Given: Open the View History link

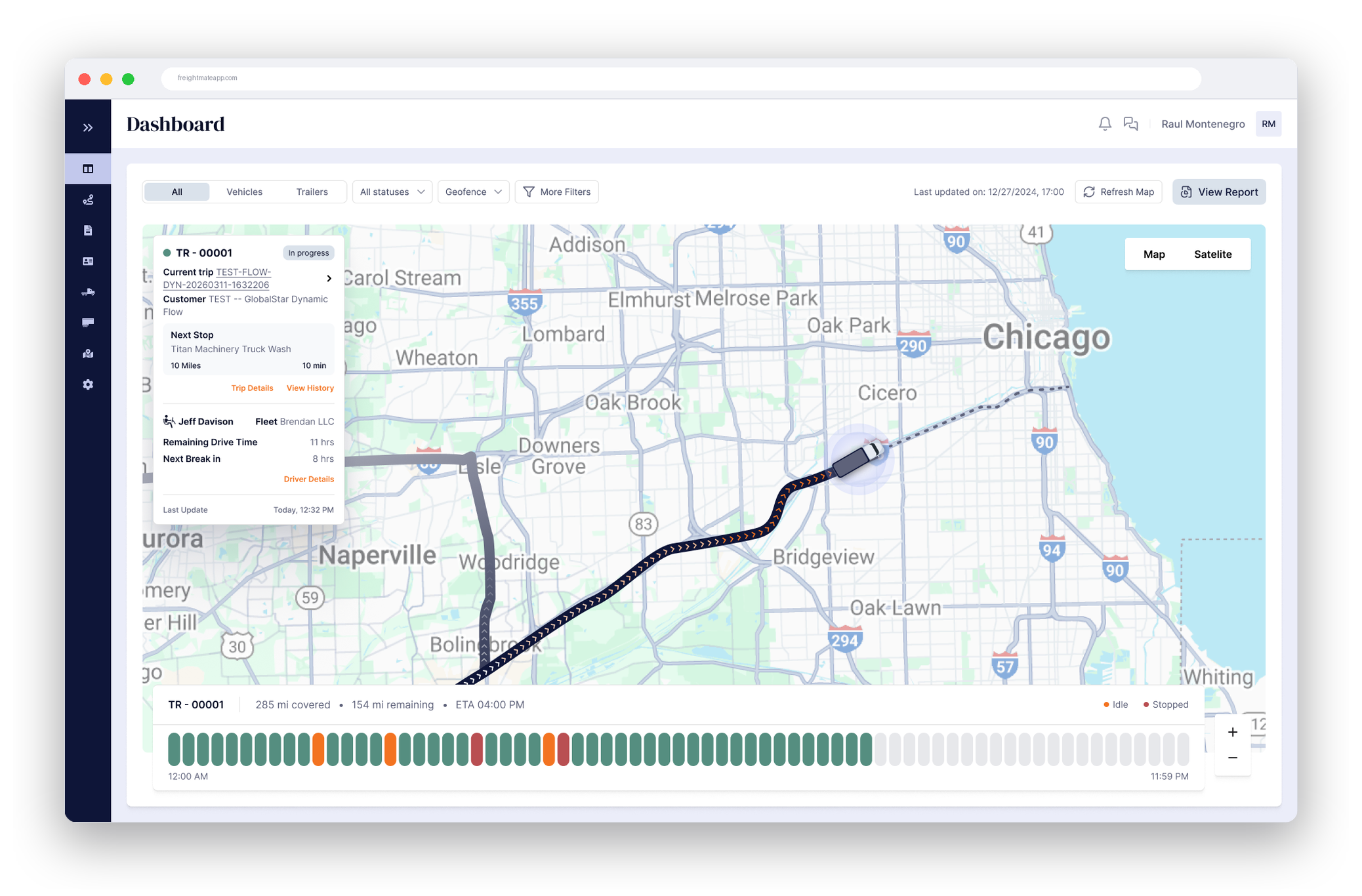Looking at the screenshot, I should coord(310,388).
